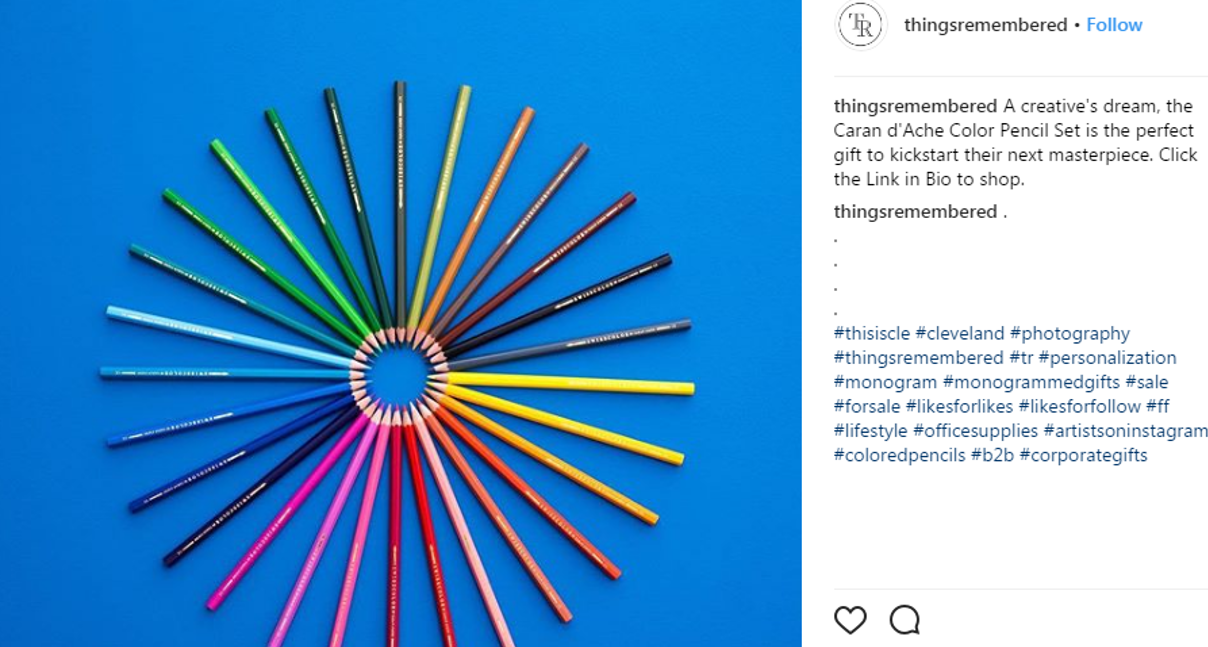Click the #b2b hashtag

pos(992,455)
